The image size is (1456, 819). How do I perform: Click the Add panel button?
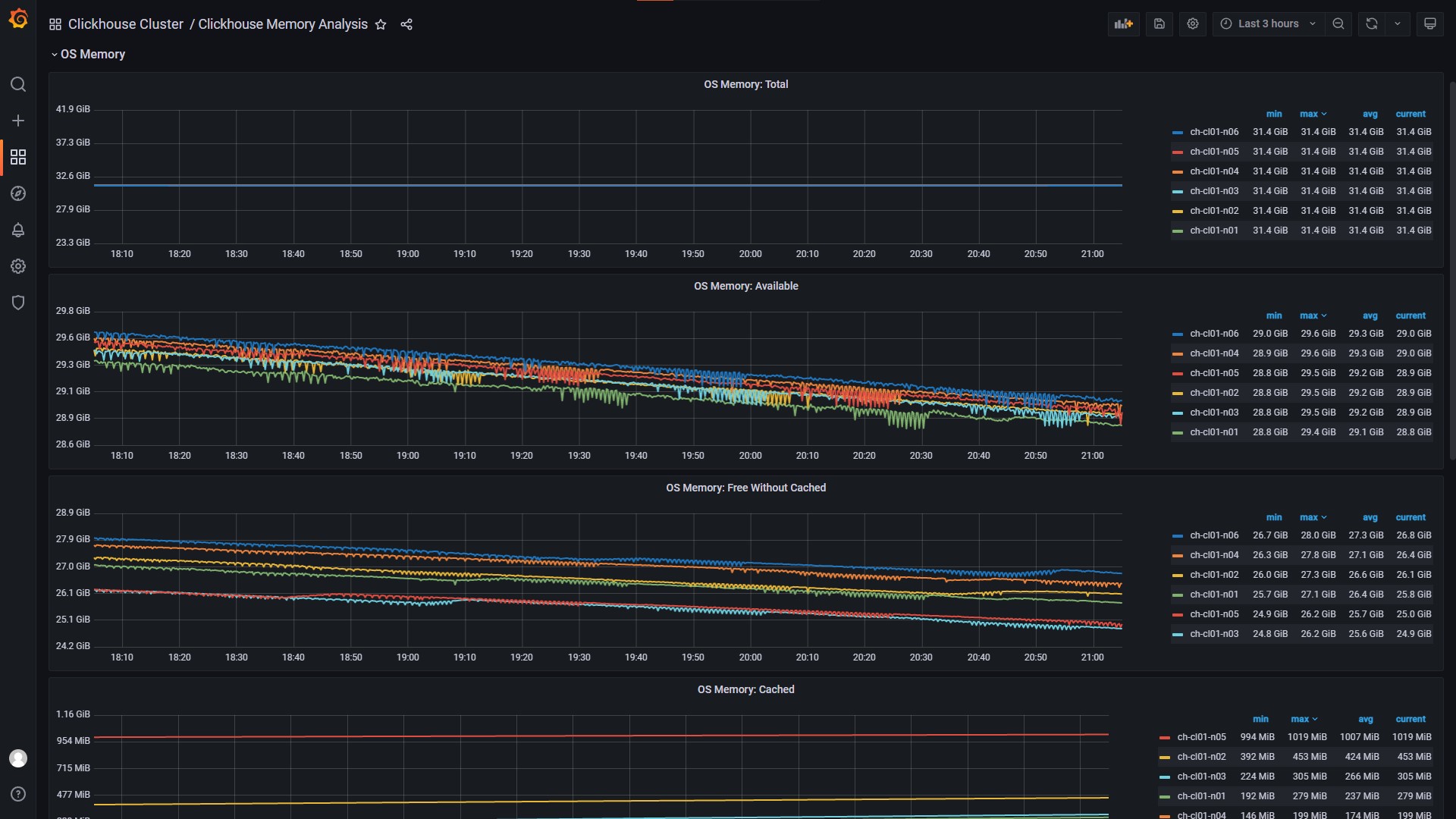(x=1123, y=24)
